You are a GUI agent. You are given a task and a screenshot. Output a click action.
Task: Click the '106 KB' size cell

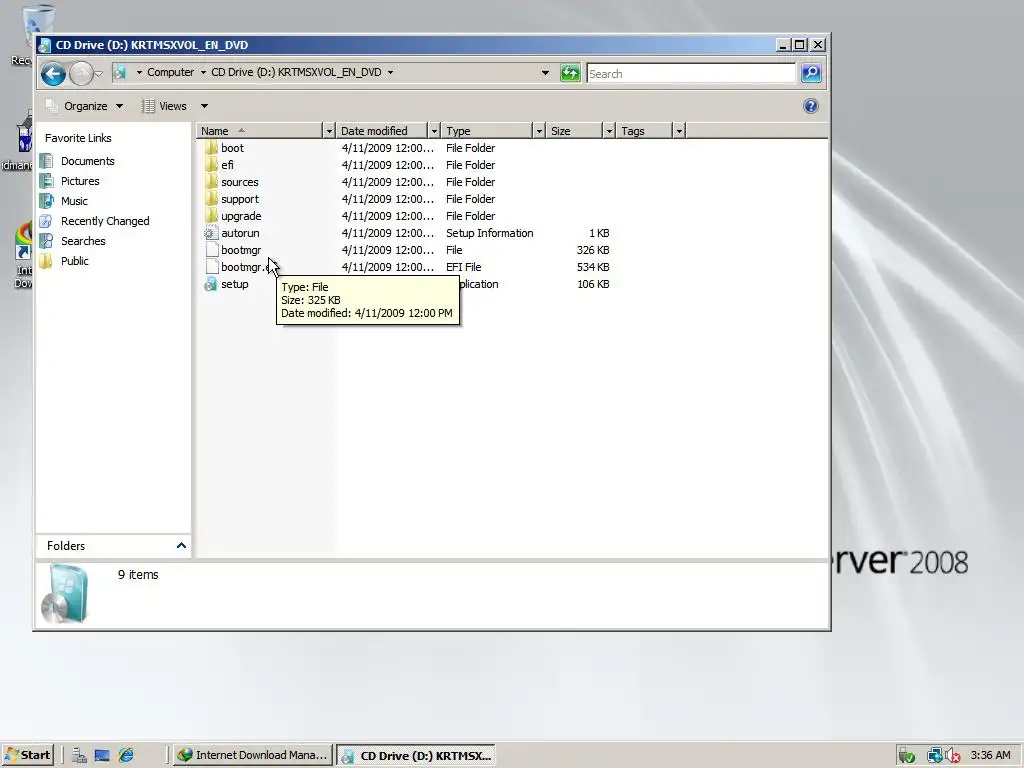pos(592,283)
